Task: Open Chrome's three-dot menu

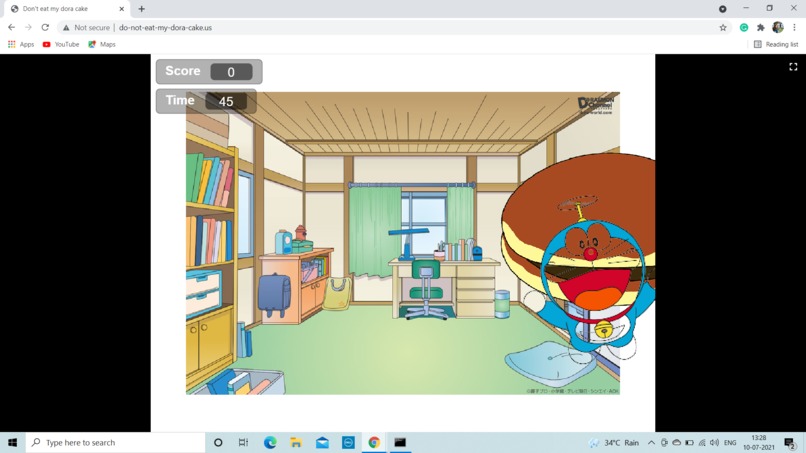Action: pyautogui.click(x=794, y=28)
